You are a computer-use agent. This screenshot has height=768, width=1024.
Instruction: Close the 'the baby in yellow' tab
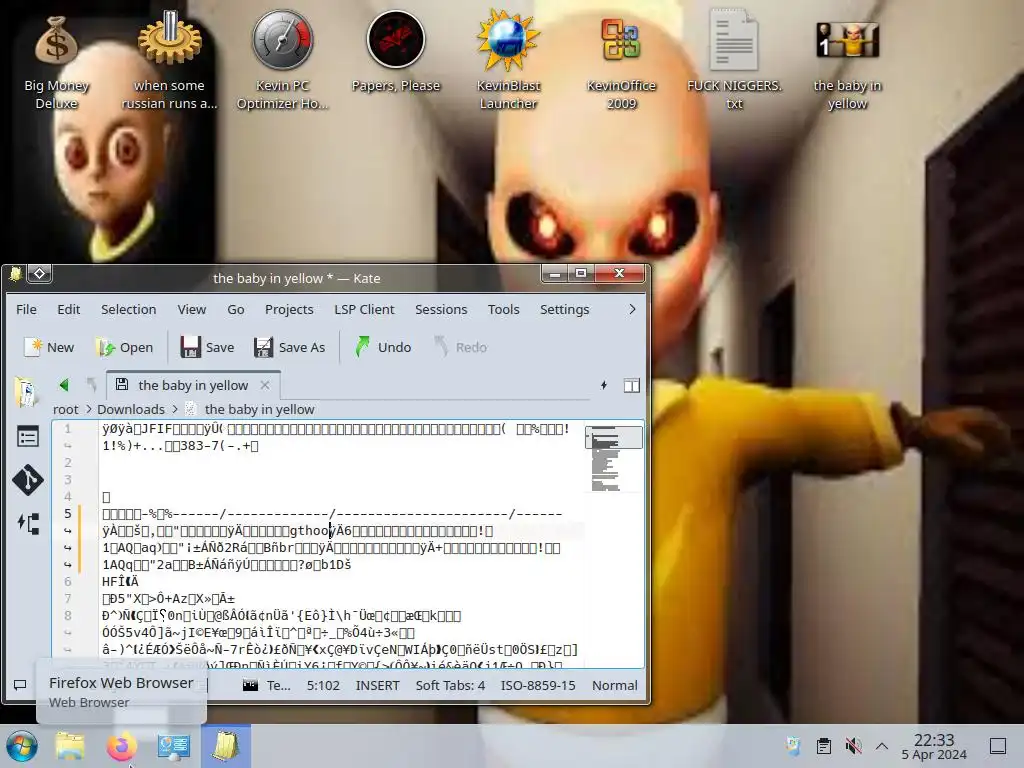tap(265, 385)
